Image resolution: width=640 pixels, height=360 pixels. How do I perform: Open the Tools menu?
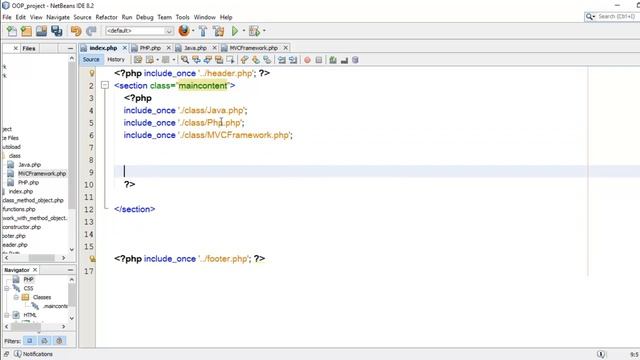182,17
